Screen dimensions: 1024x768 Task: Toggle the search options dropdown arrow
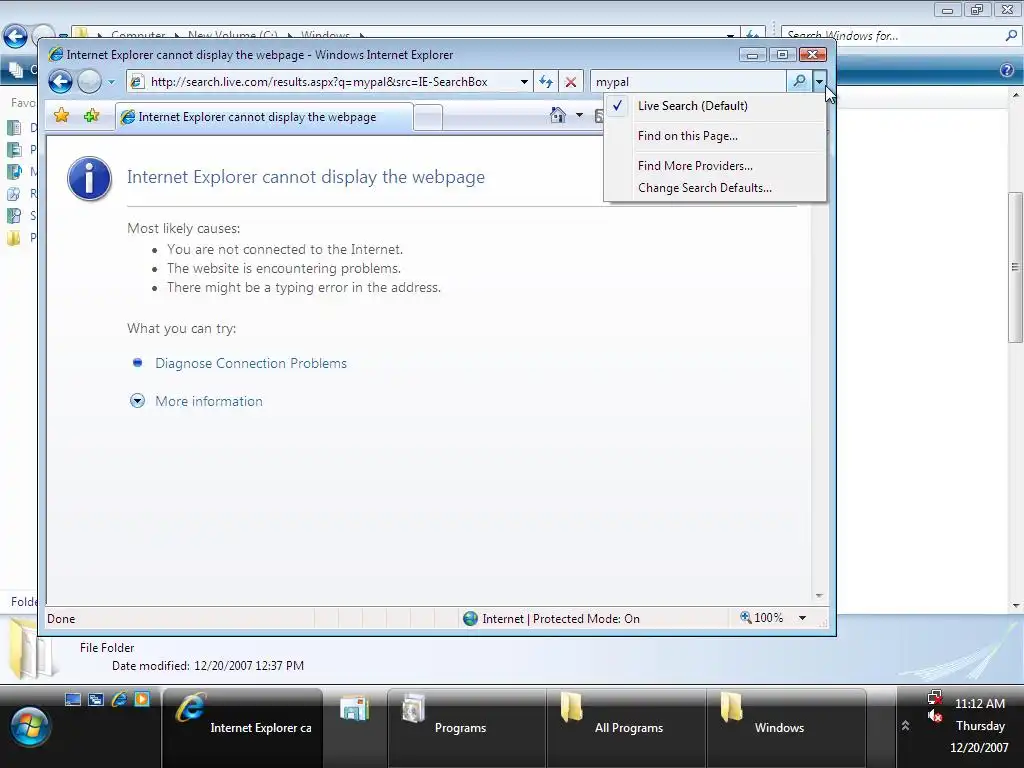[x=819, y=82]
